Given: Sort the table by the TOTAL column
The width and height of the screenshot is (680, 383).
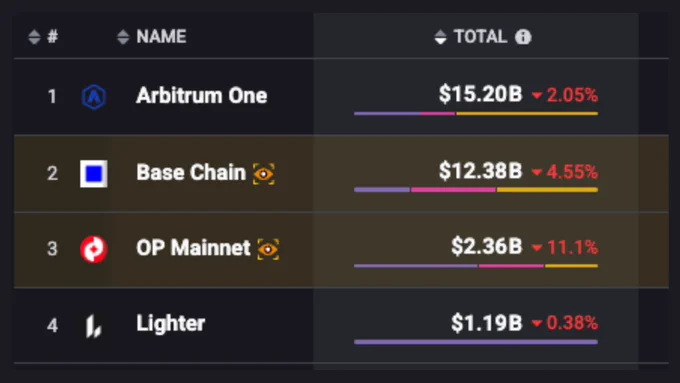Looking at the screenshot, I should (471, 37).
